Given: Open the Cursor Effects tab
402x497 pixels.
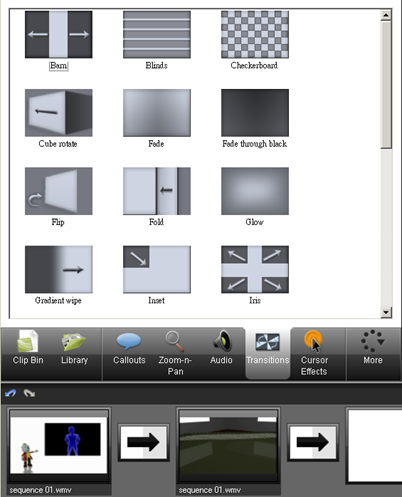Looking at the screenshot, I should pos(314,353).
